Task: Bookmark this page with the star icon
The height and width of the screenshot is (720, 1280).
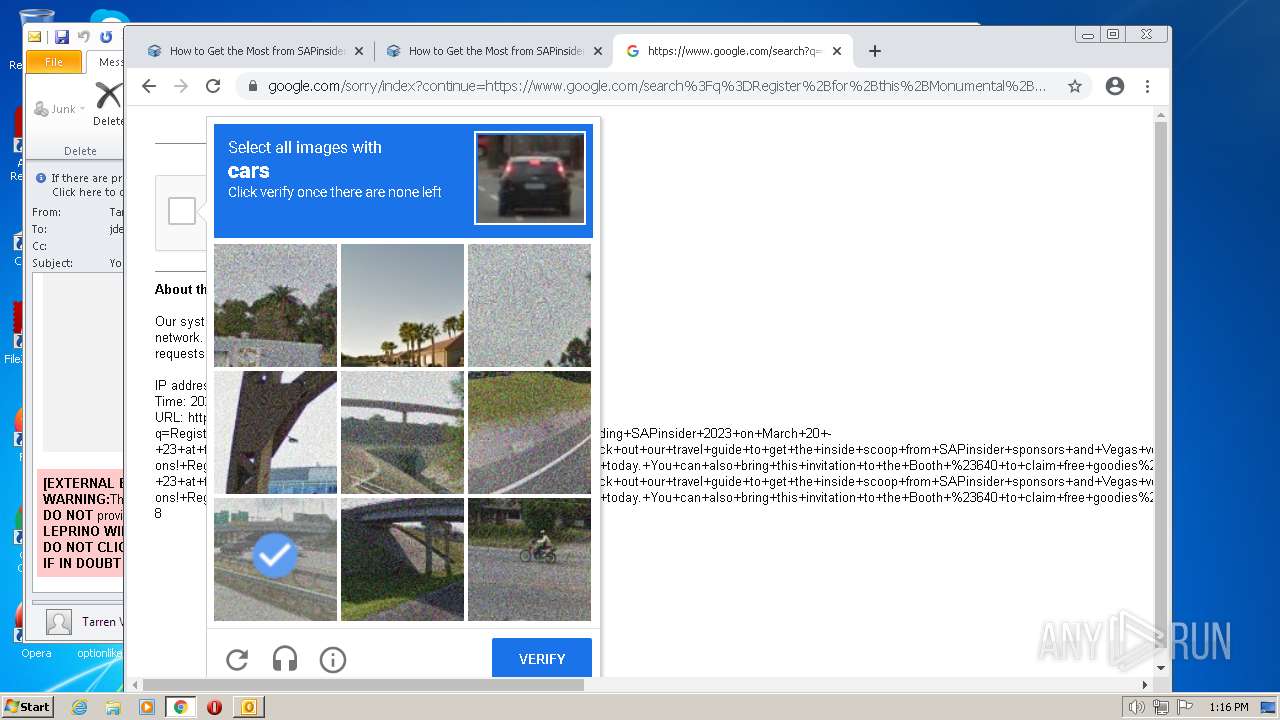Action: (1075, 86)
